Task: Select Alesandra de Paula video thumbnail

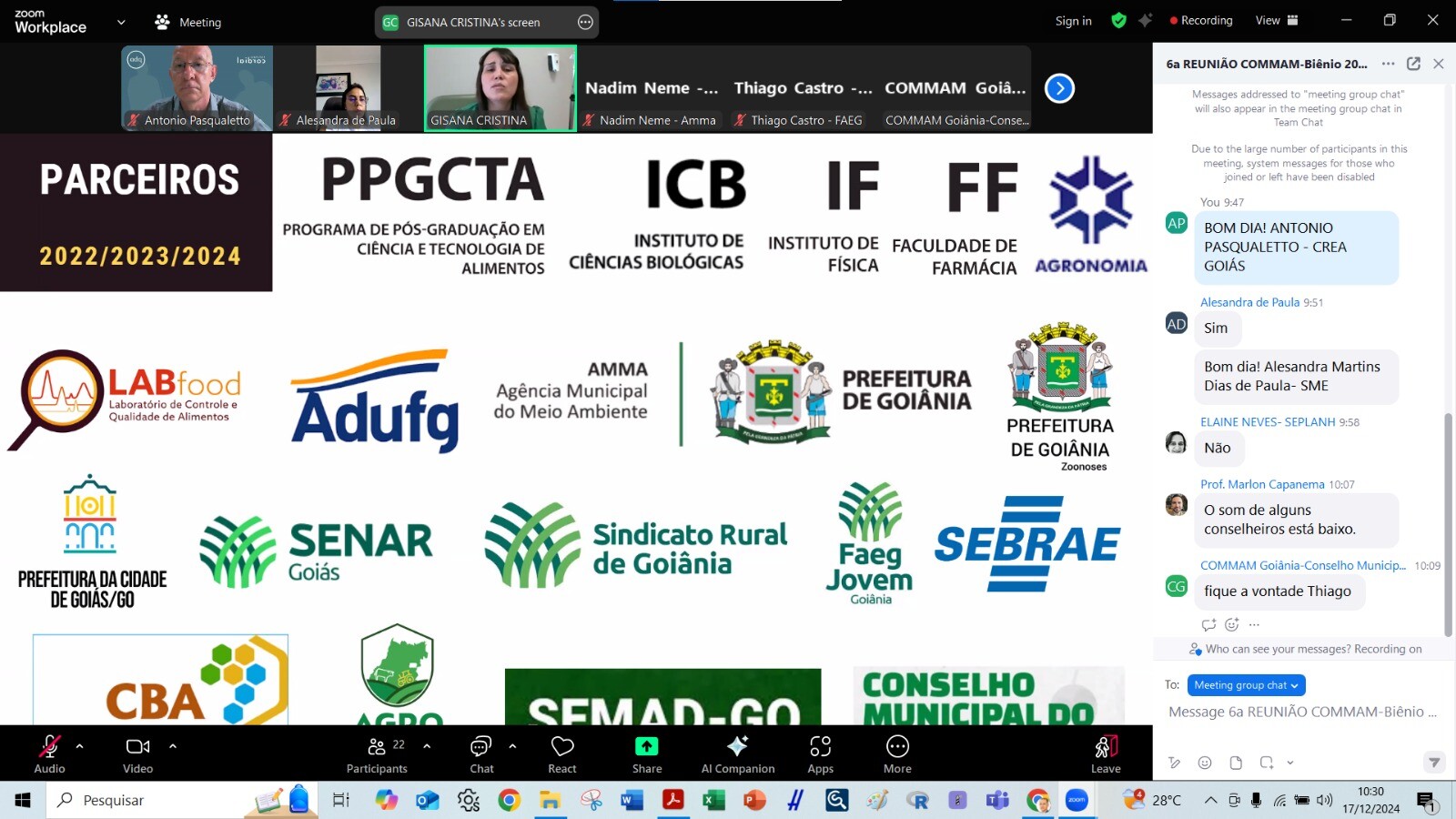Action: 348,88
